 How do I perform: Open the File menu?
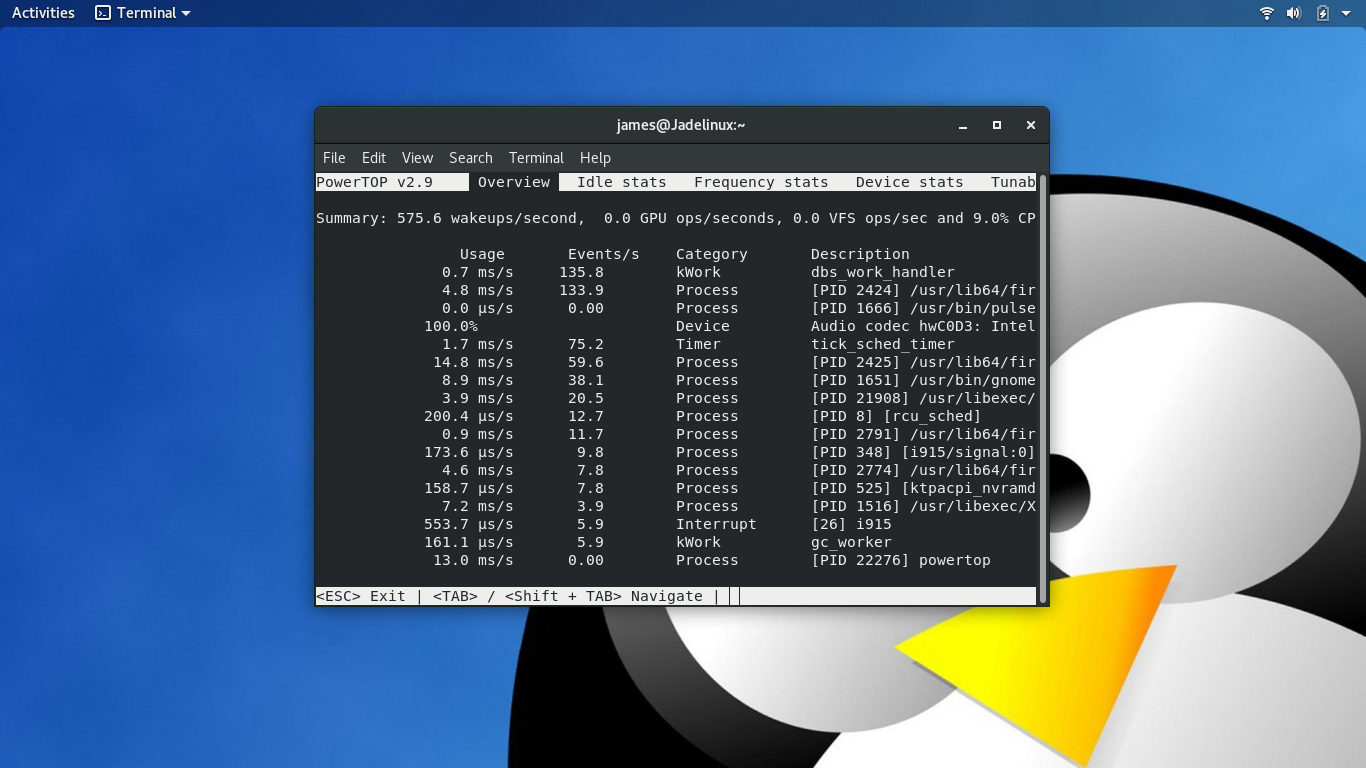[x=334, y=158]
